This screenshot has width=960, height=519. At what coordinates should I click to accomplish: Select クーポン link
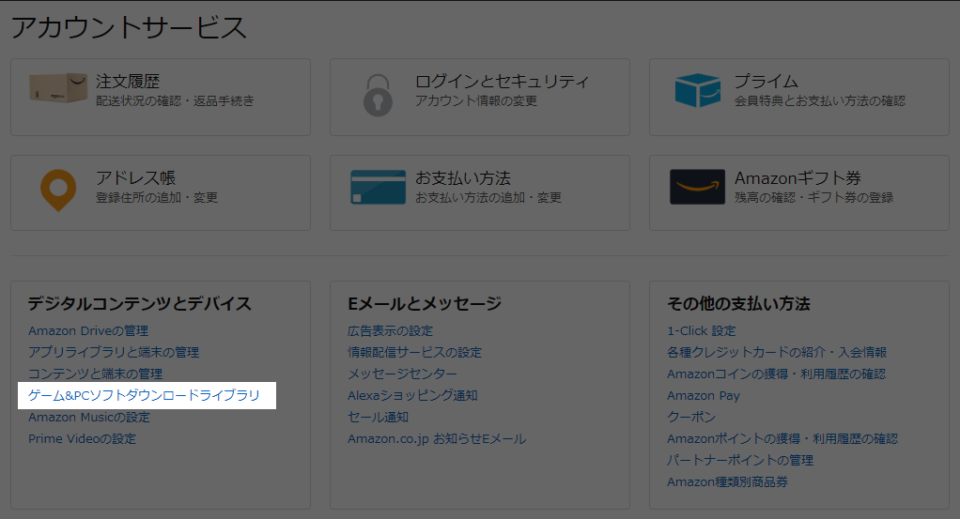point(691,417)
